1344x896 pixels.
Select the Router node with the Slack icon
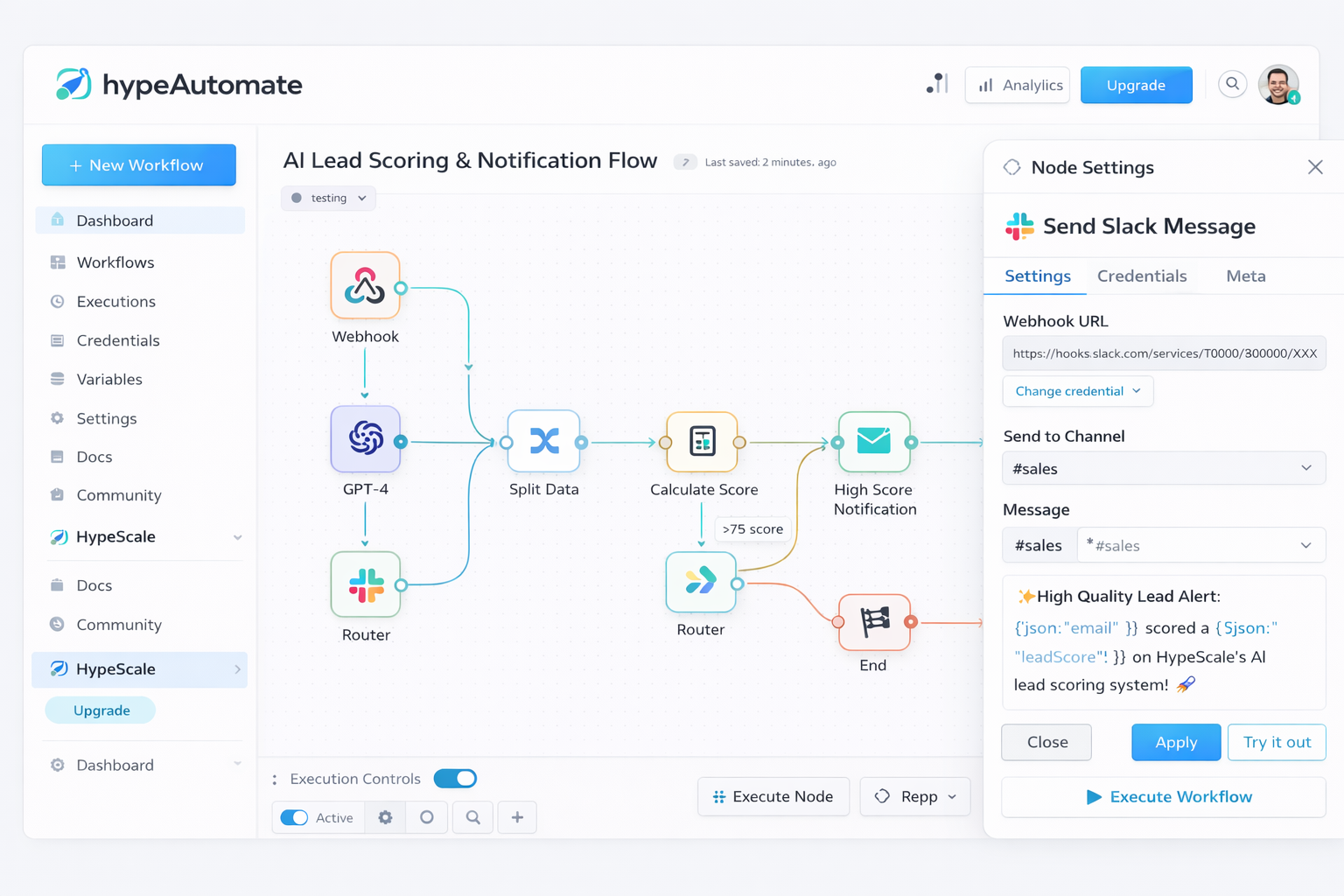click(x=366, y=584)
